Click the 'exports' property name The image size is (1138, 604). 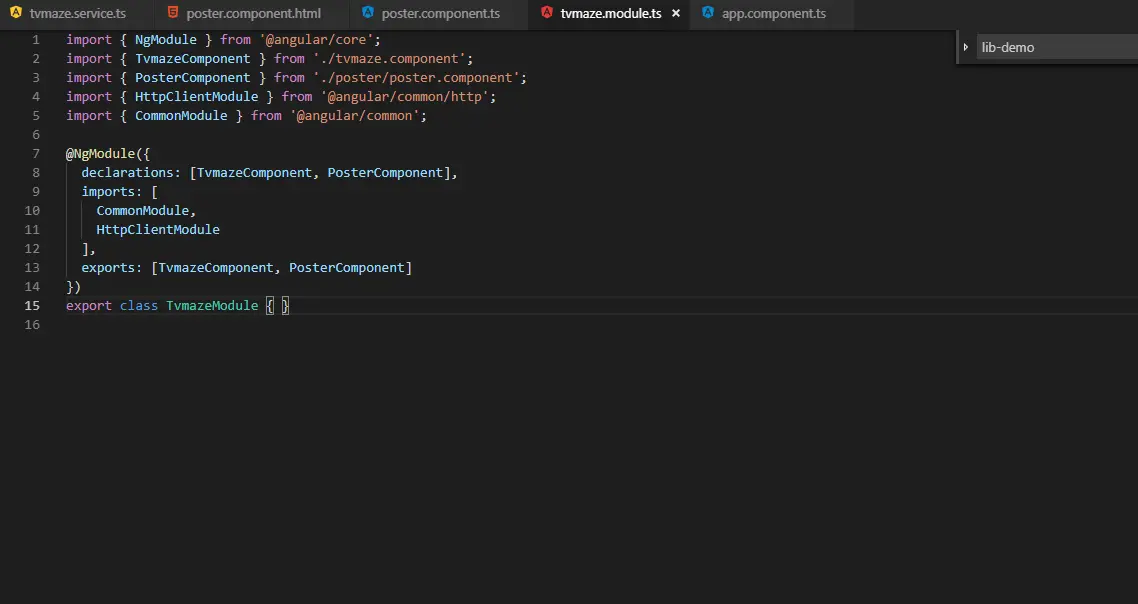(108, 268)
